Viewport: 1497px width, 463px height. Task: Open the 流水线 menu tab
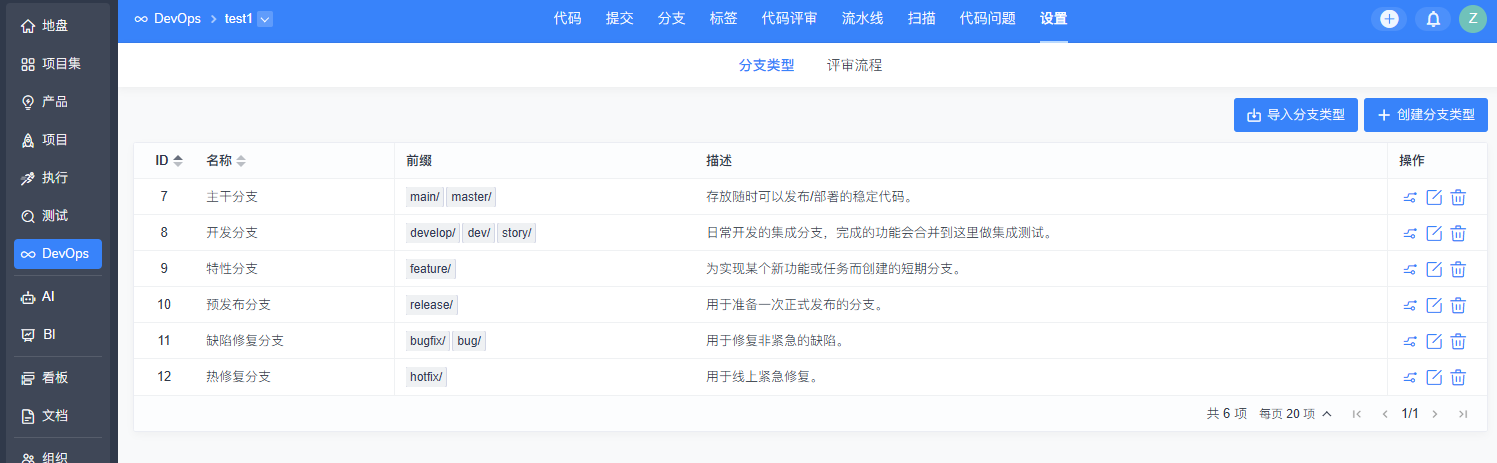pyautogui.click(x=861, y=19)
